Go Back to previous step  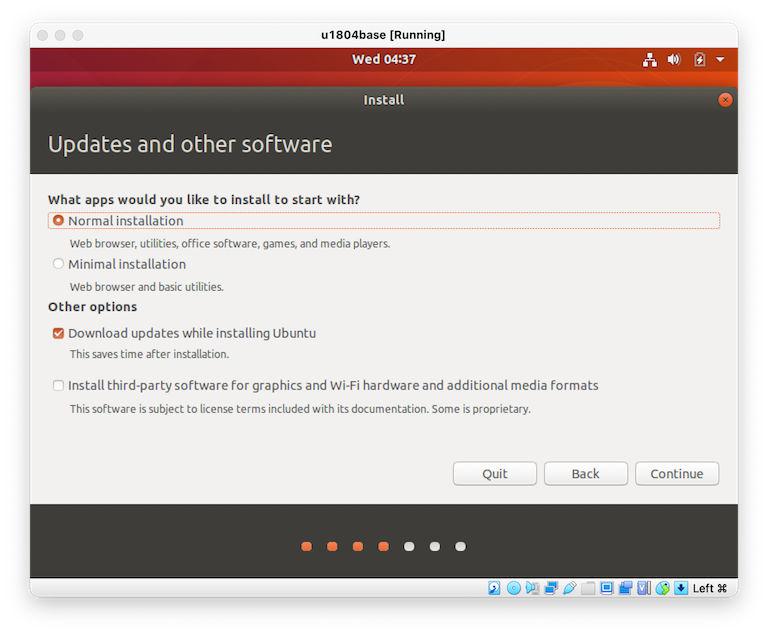586,473
